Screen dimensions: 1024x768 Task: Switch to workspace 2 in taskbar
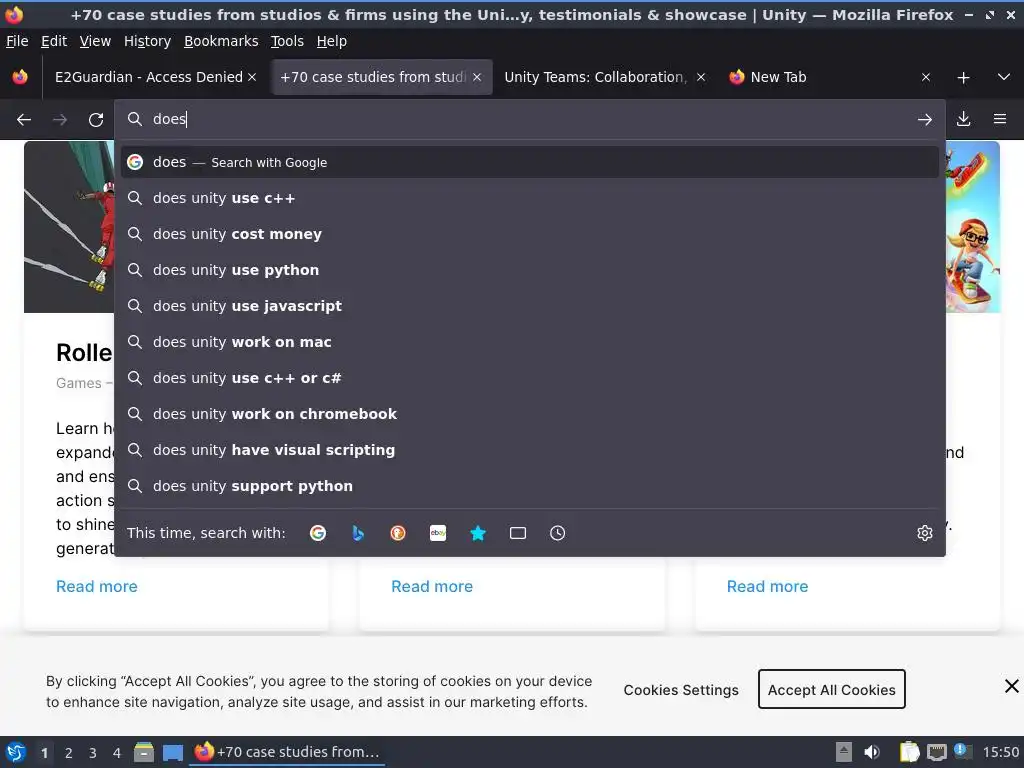click(69, 753)
